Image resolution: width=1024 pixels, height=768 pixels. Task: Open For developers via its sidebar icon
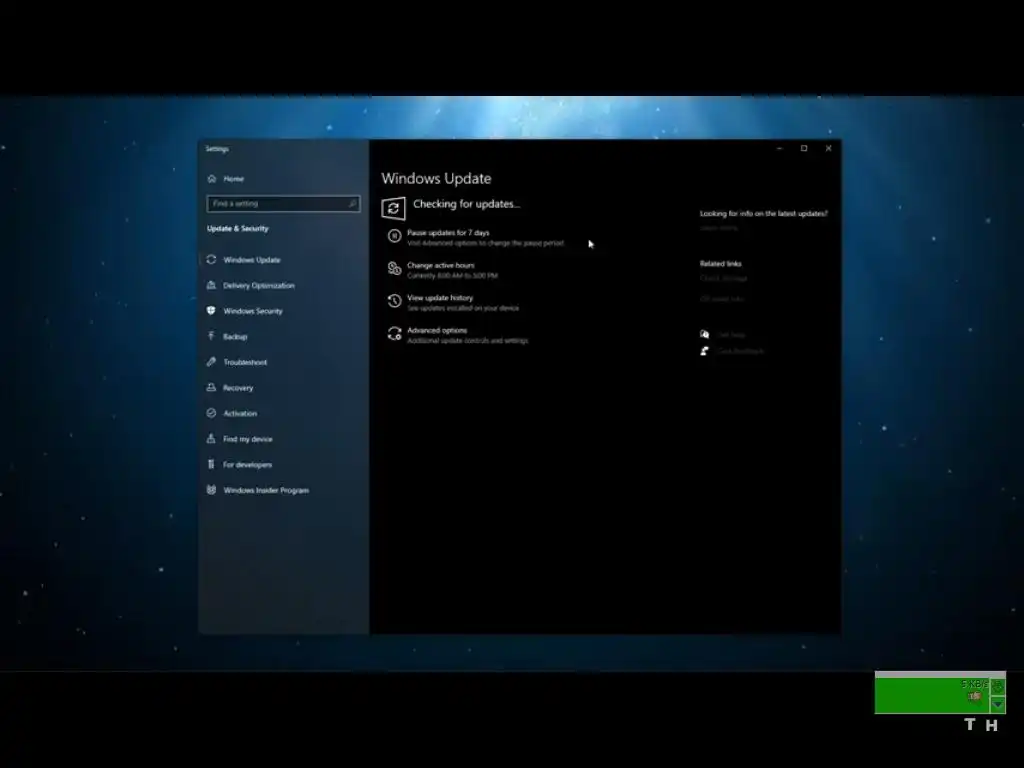pos(211,464)
